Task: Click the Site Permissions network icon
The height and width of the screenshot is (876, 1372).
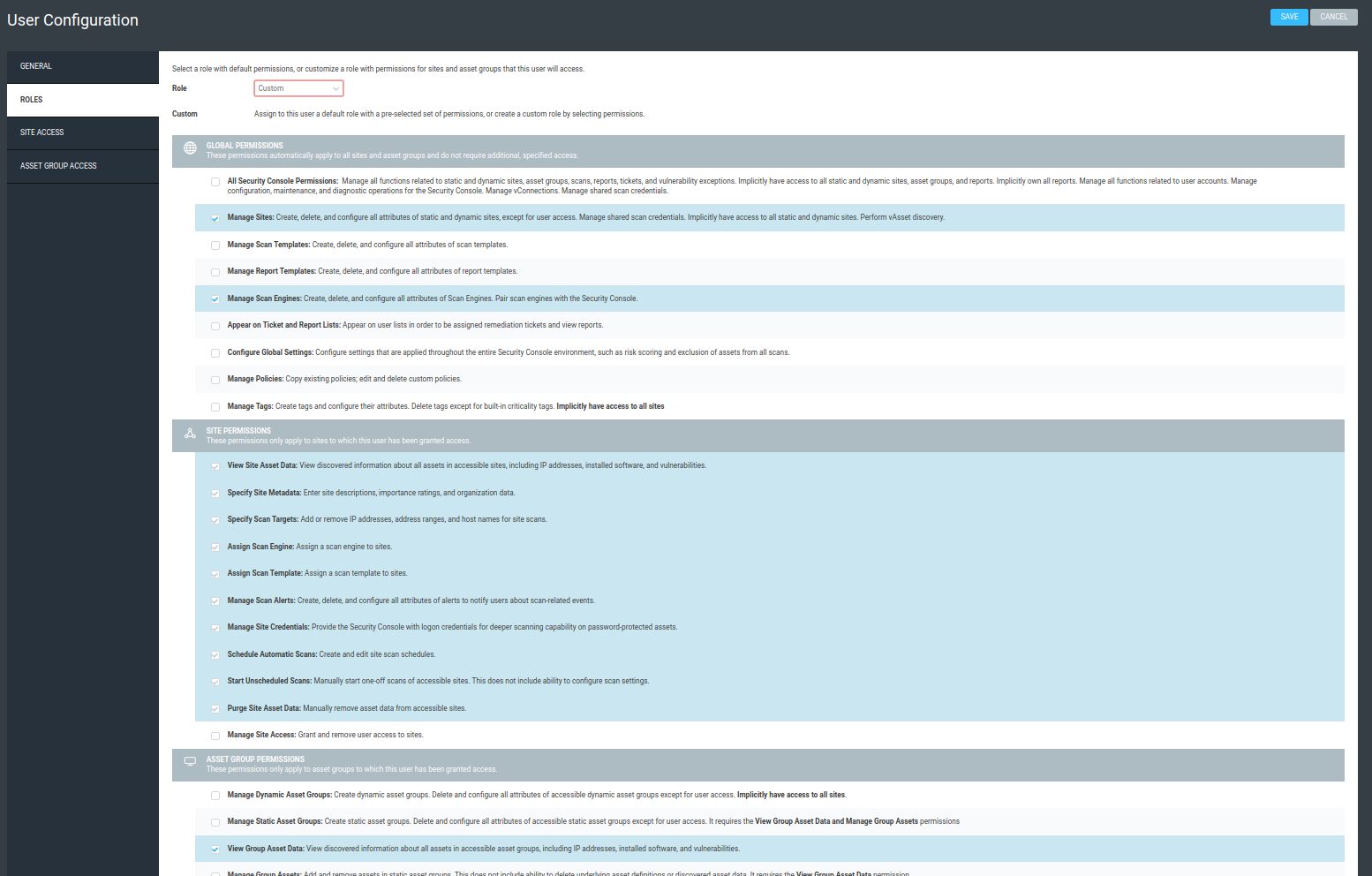Action: point(190,433)
